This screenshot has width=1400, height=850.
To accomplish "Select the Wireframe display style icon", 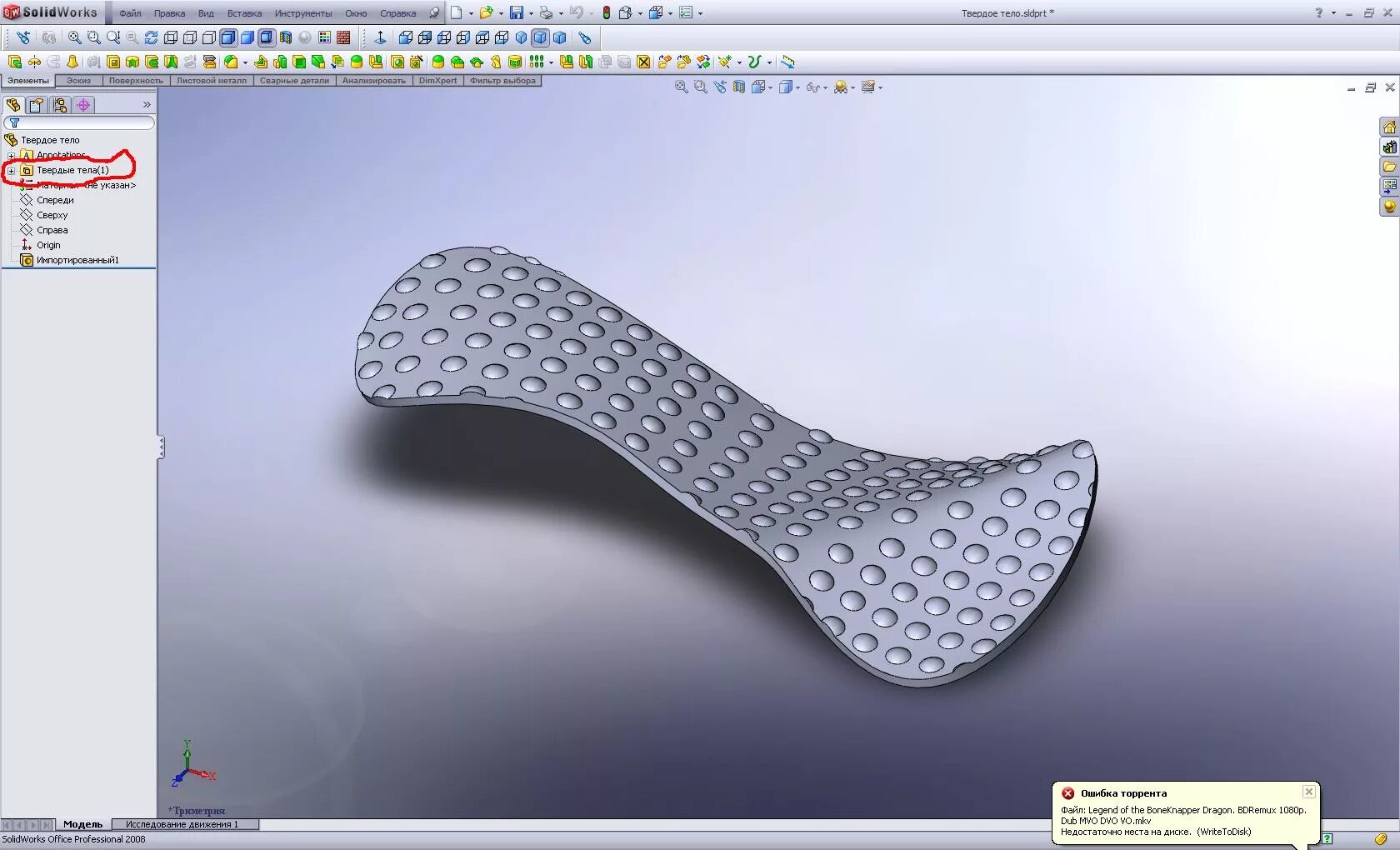I will (171, 37).
